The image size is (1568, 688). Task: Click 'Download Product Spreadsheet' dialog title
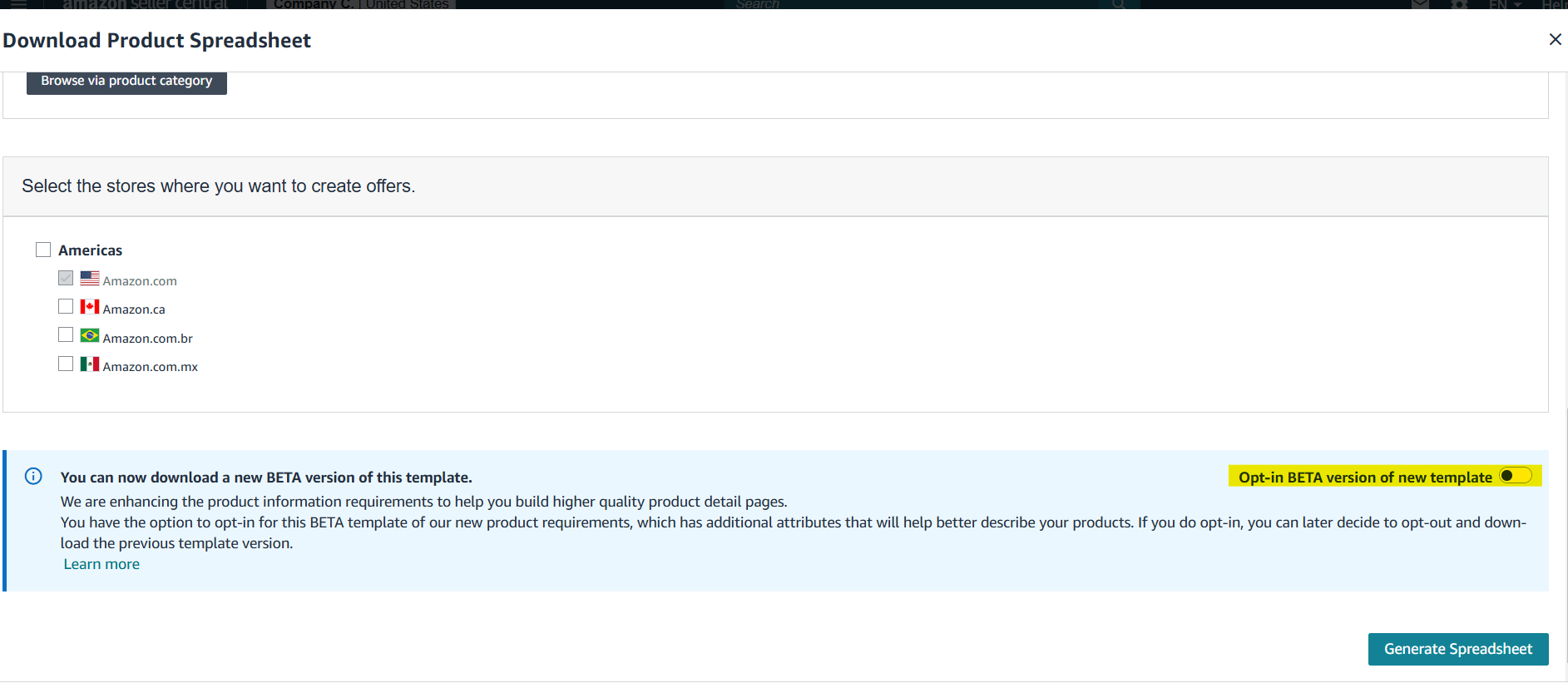click(x=156, y=40)
